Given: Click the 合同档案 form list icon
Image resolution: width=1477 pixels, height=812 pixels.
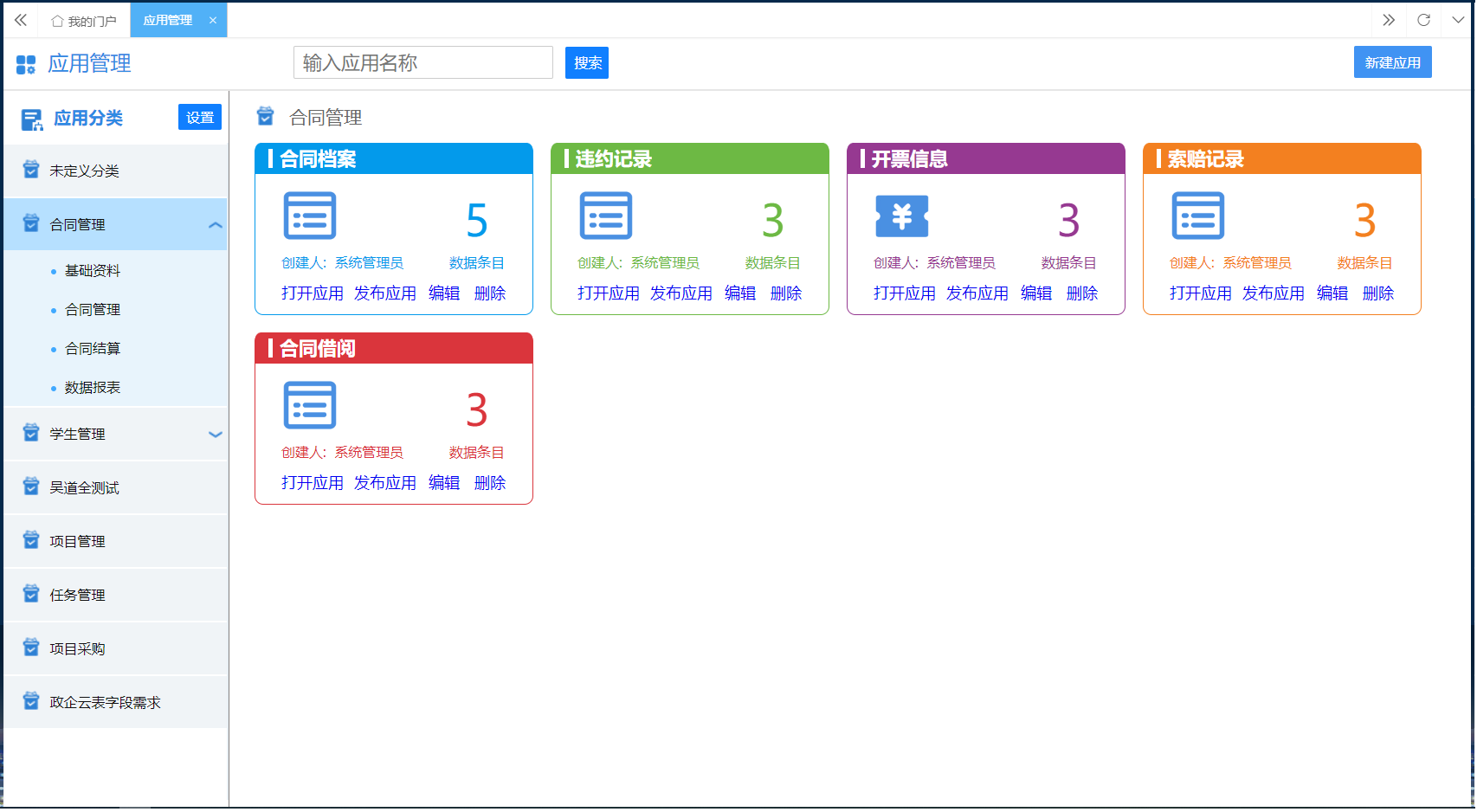Looking at the screenshot, I should point(309,216).
